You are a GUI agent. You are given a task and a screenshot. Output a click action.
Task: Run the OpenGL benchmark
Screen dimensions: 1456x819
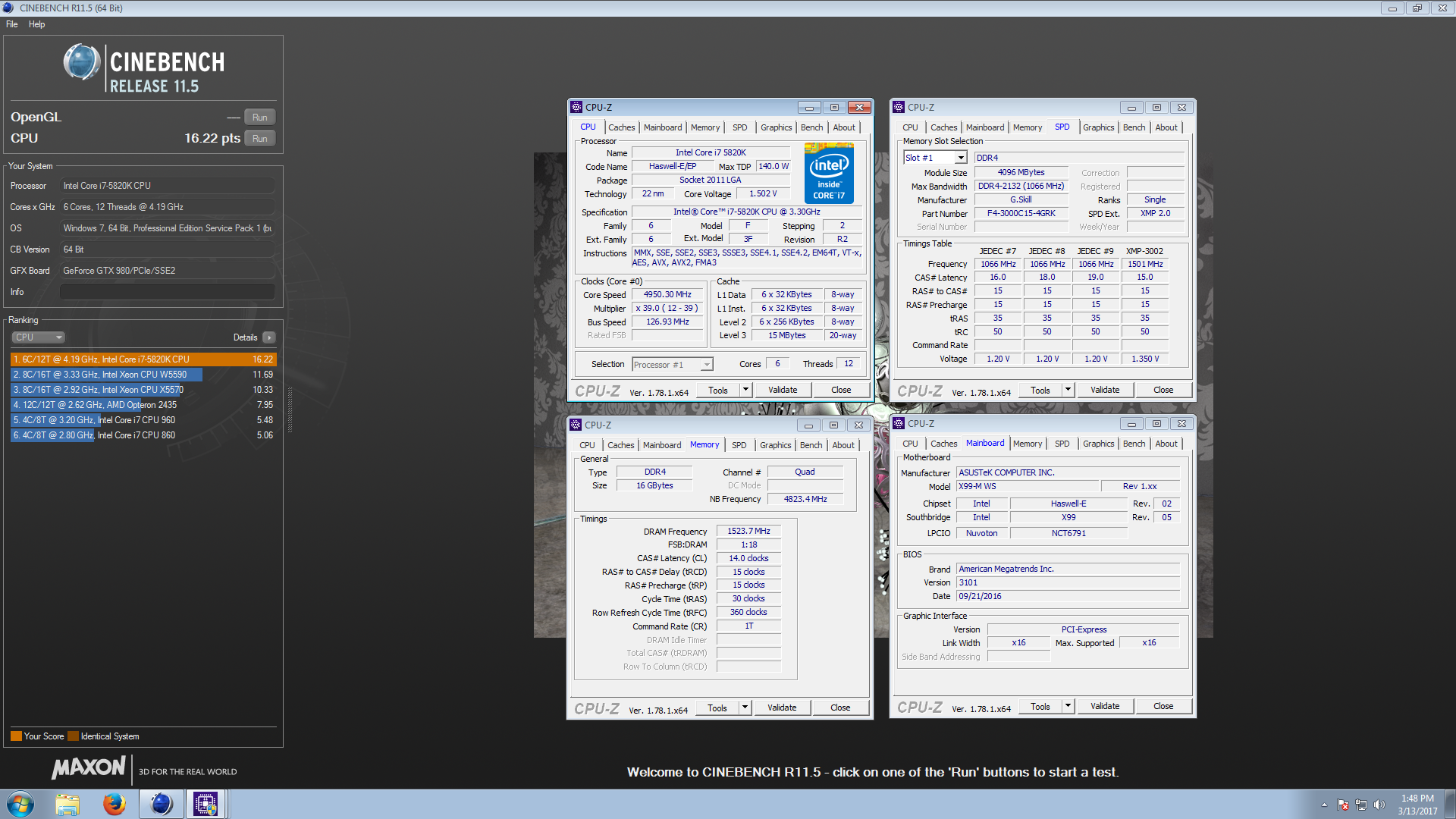click(259, 118)
